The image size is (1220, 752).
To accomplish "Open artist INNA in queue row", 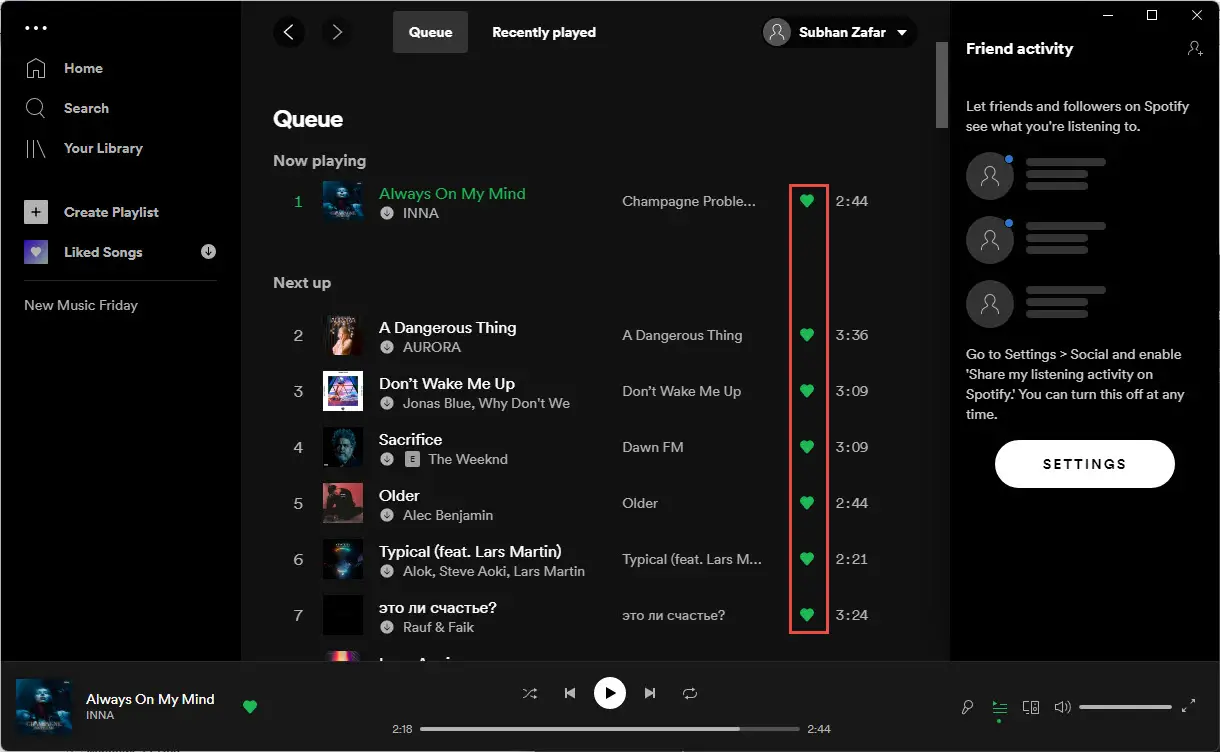I will pyautogui.click(x=420, y=213).
